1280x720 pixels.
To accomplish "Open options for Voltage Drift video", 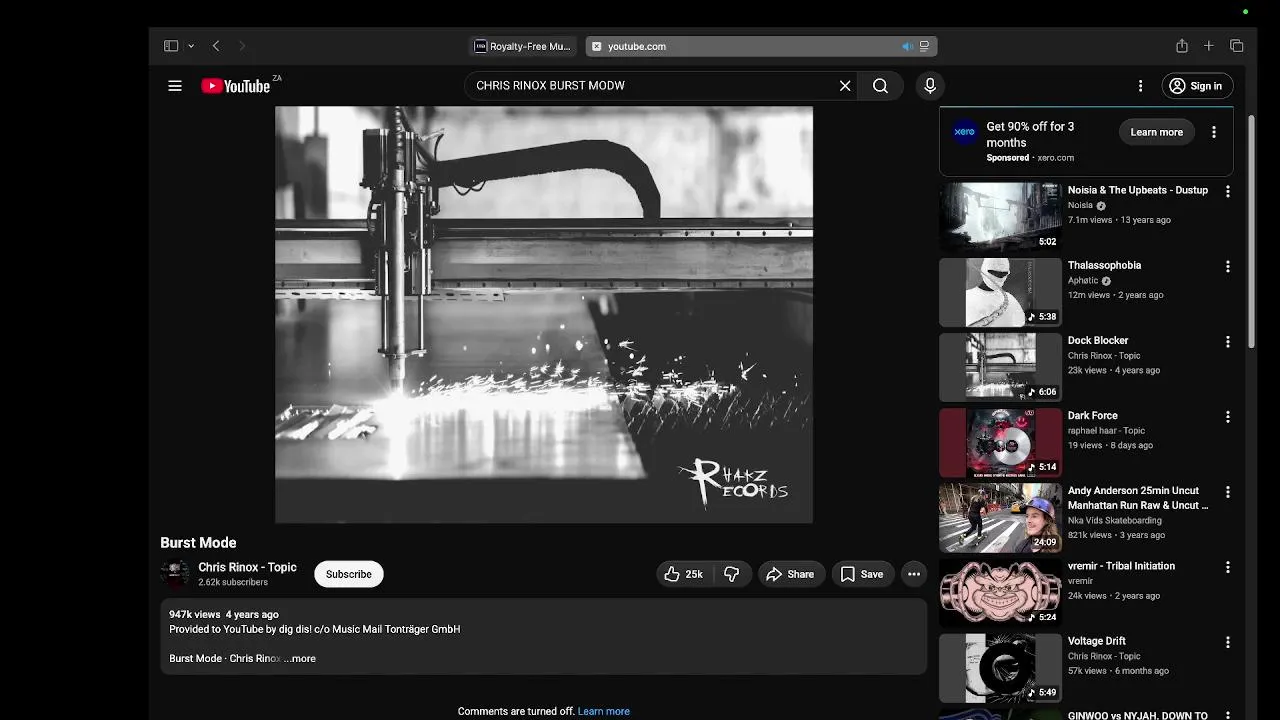I will tap(1228, 642).
